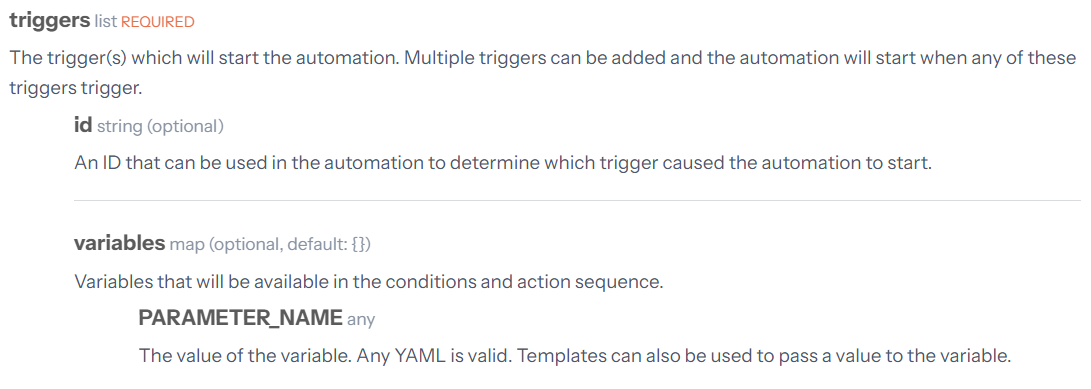This screenshot has width=1091, height=389.
Task: Click the "triggers" parameter heading
Action: point(49,21)
